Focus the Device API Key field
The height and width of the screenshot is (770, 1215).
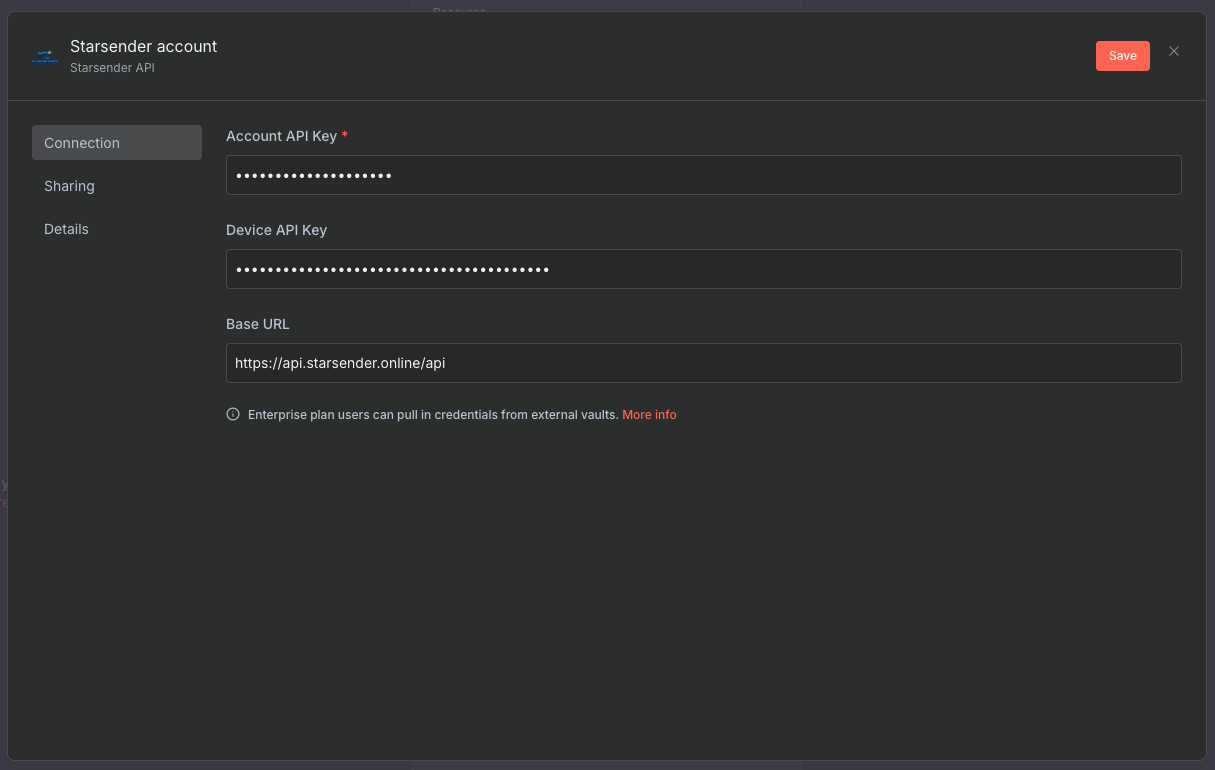point(704,269)
